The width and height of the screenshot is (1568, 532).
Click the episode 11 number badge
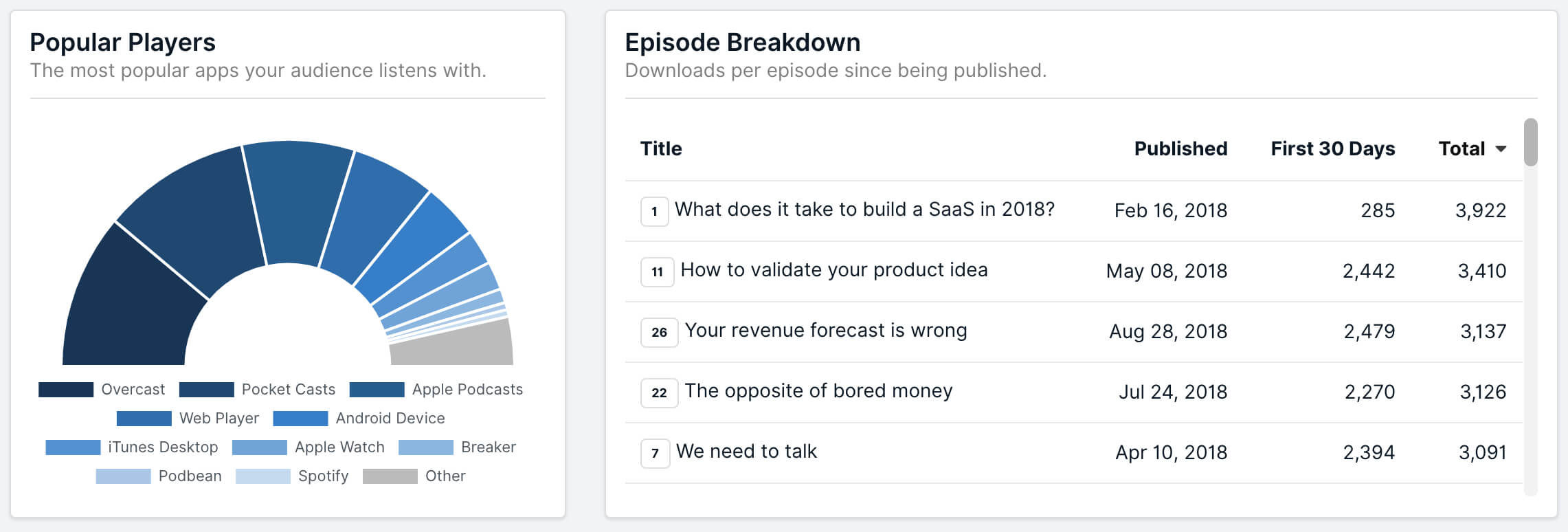click(x=657, y=271)
